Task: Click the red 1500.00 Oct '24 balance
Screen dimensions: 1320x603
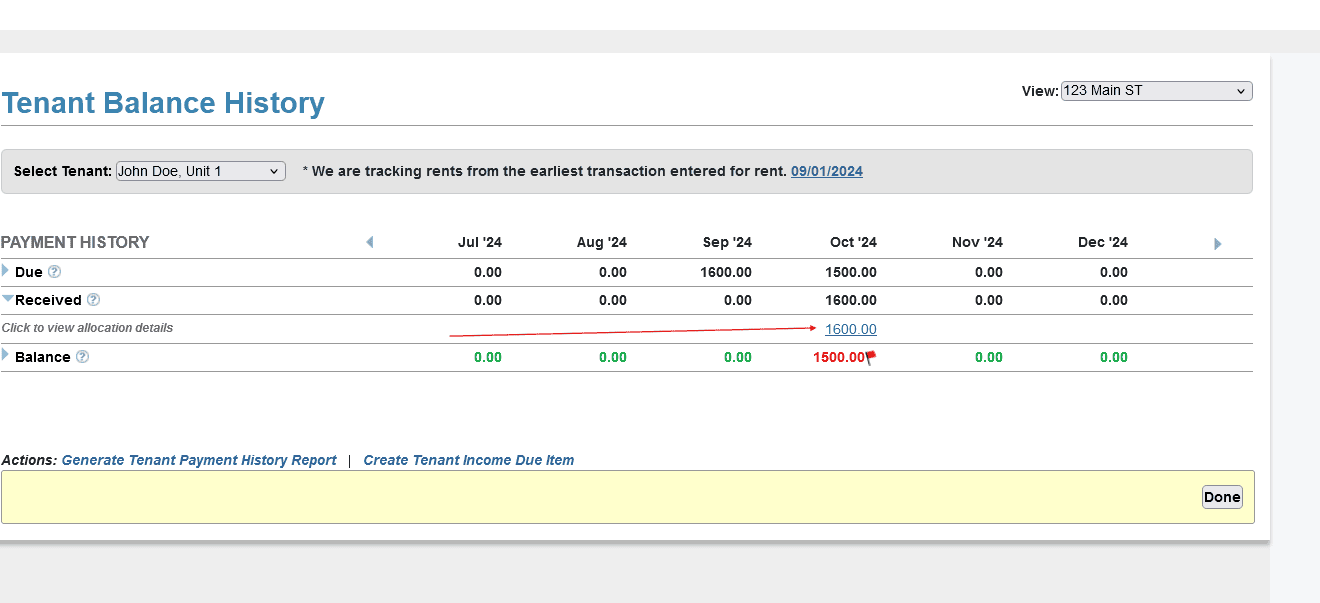Action: click(838, 357)
